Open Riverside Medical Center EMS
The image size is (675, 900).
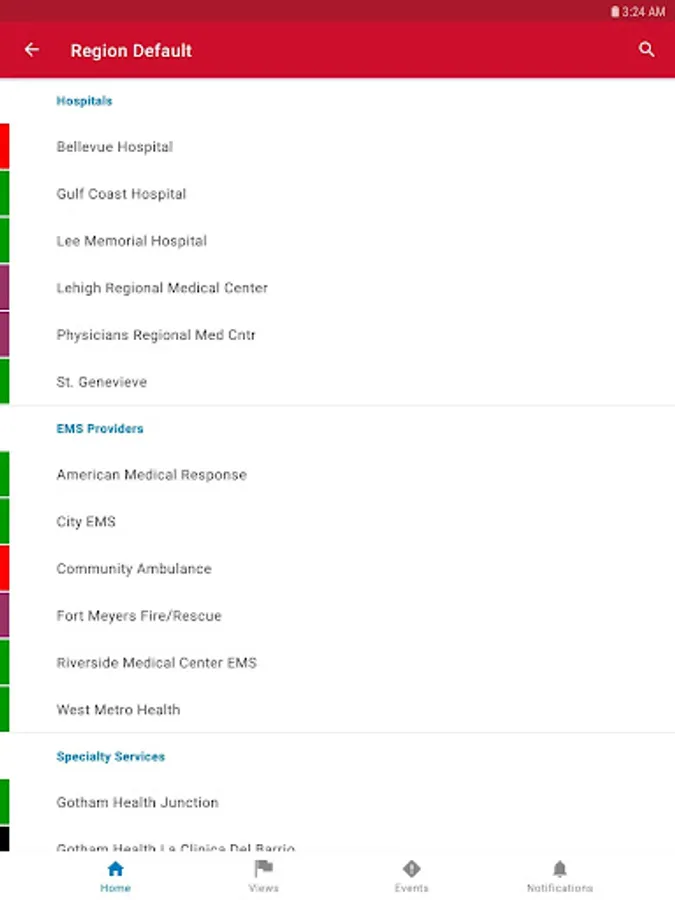[x=338, y=663]
